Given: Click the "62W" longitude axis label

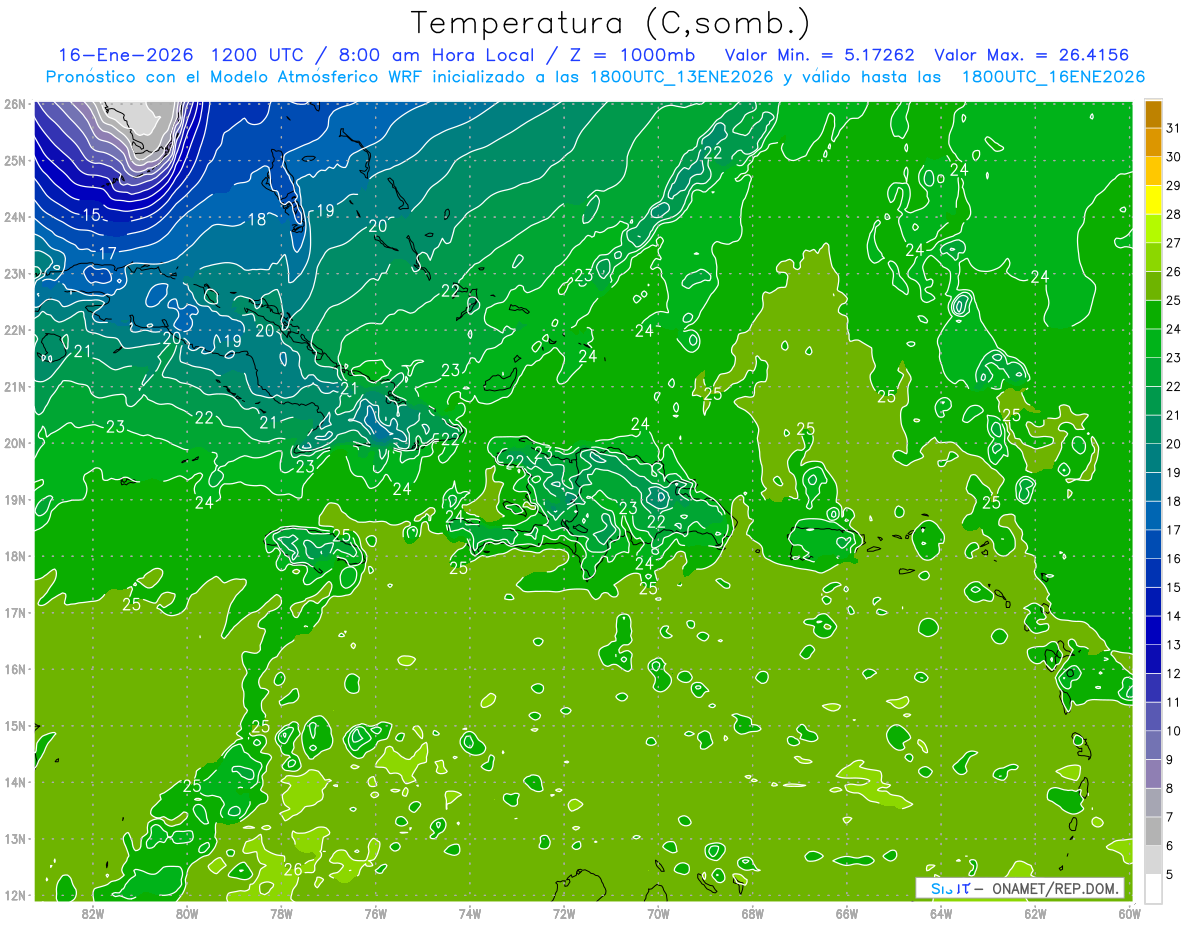Looking at the screenshot, I should coord(1035,913).
